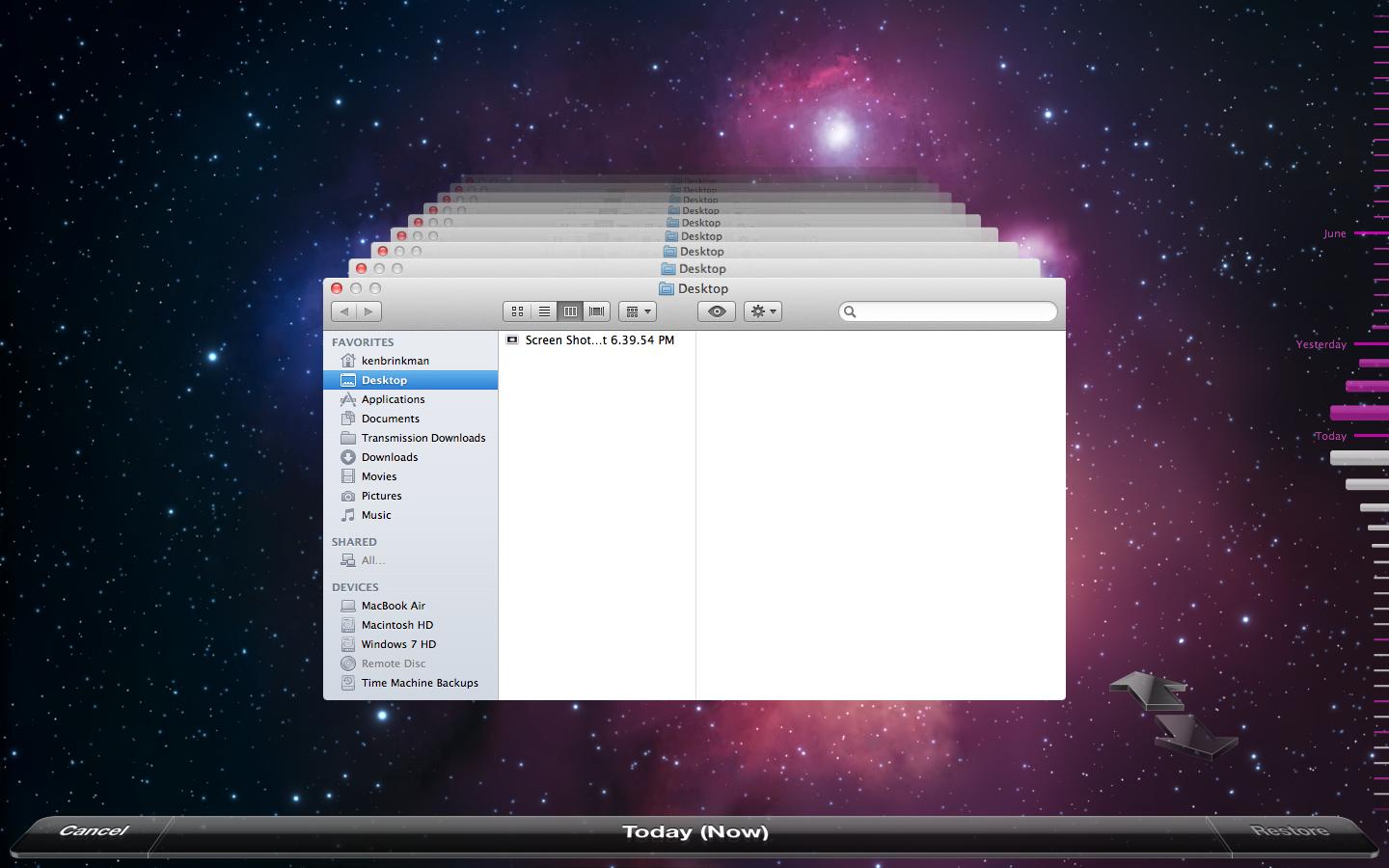Open Pictures in the sidebar
1389x868 pixels.
(x=411, y=496)
